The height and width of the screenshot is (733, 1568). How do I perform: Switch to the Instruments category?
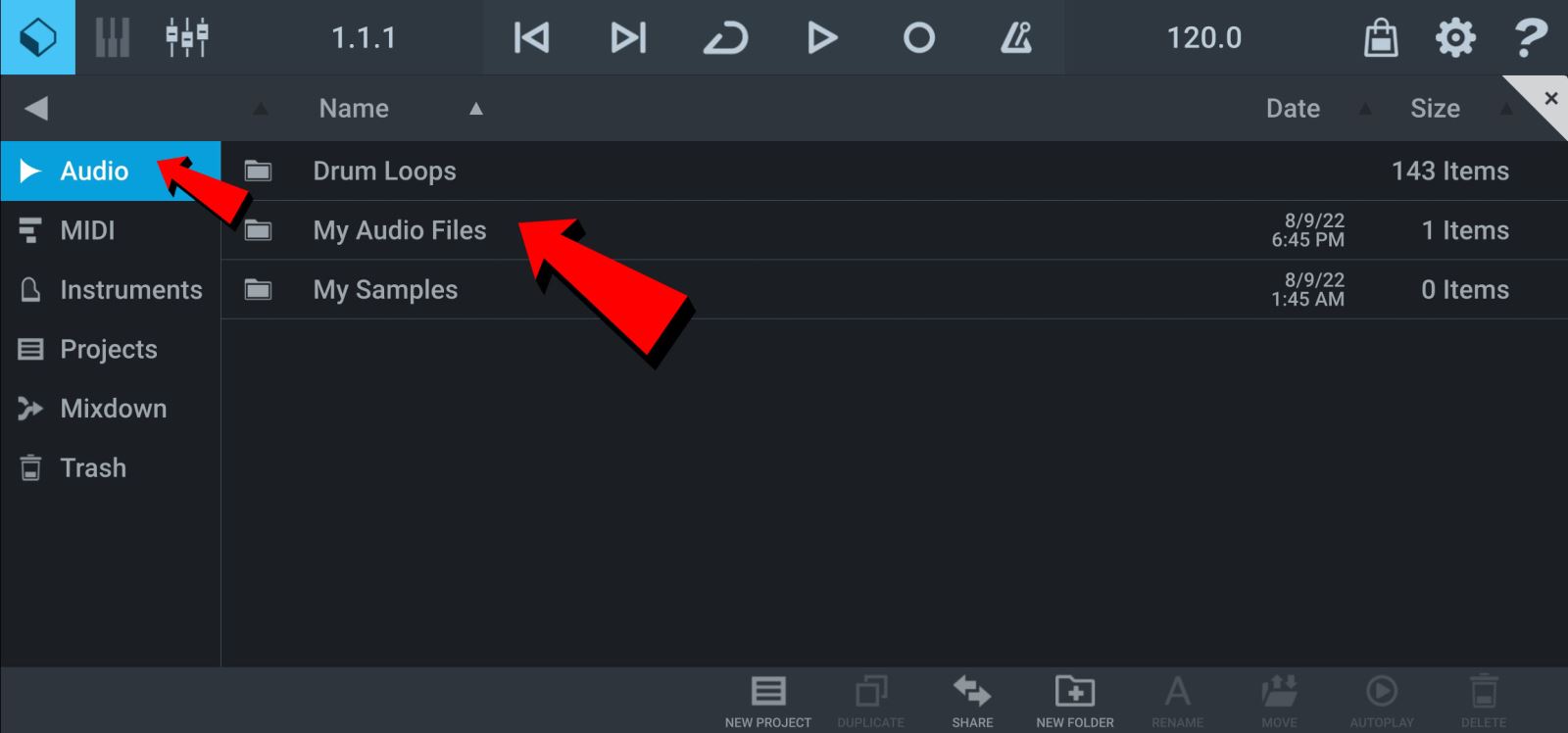(130, 290)
